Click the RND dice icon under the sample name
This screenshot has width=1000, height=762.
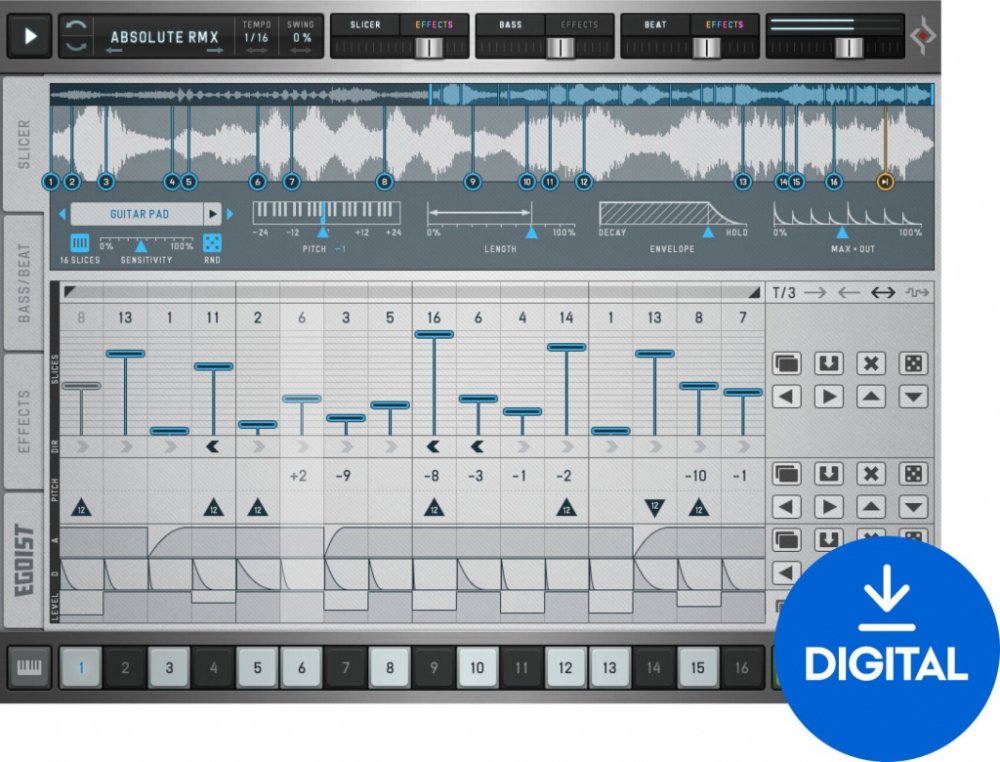(212, 244)
